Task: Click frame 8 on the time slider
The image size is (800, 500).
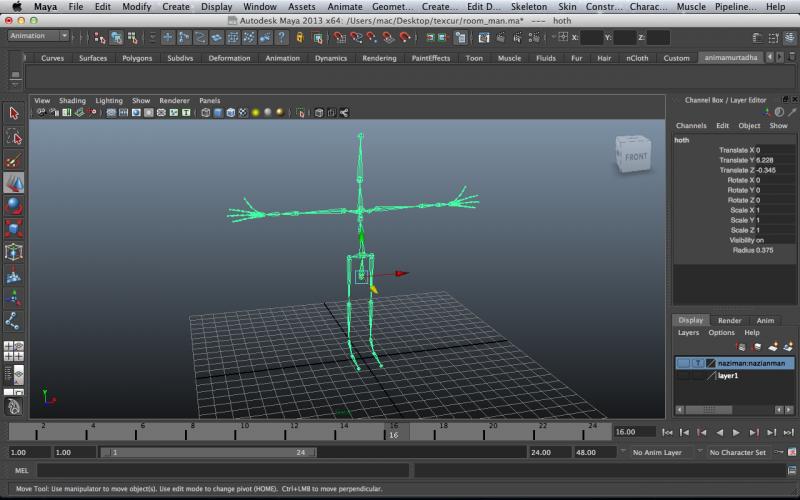Action: (194, 431)
